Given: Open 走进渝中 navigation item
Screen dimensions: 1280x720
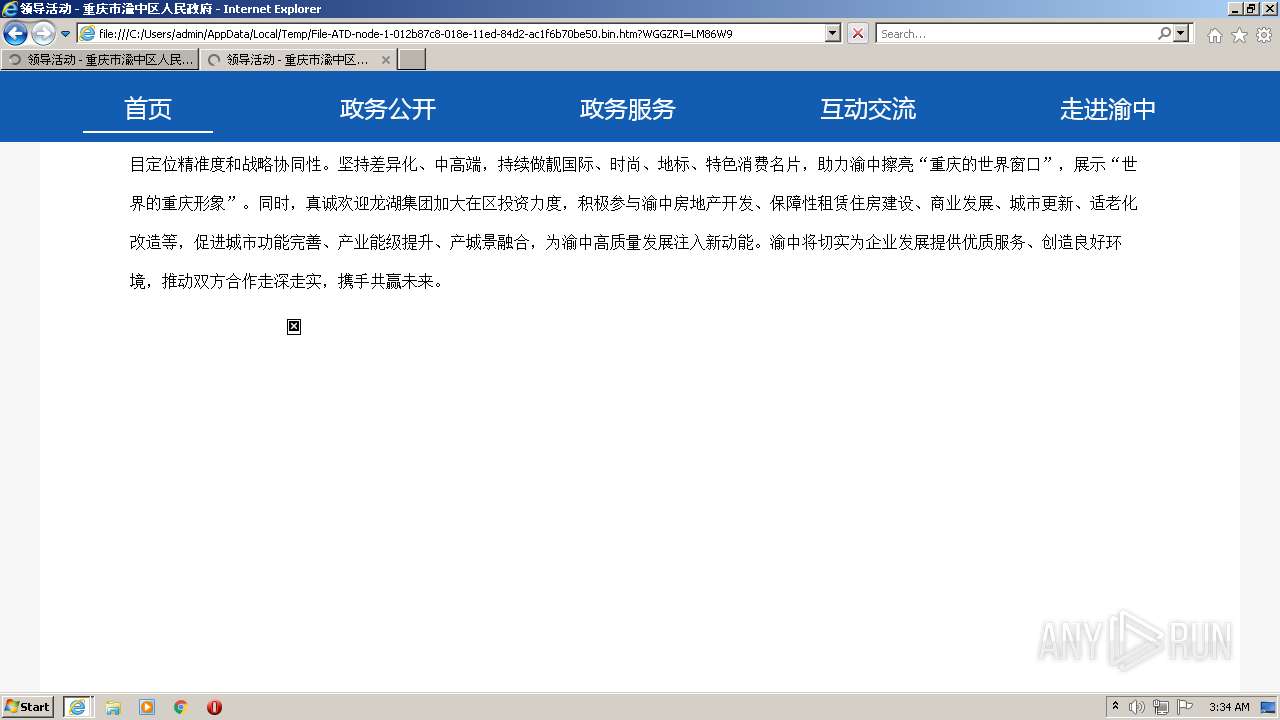Looking at the screenshot, I should click(1108, 109).
